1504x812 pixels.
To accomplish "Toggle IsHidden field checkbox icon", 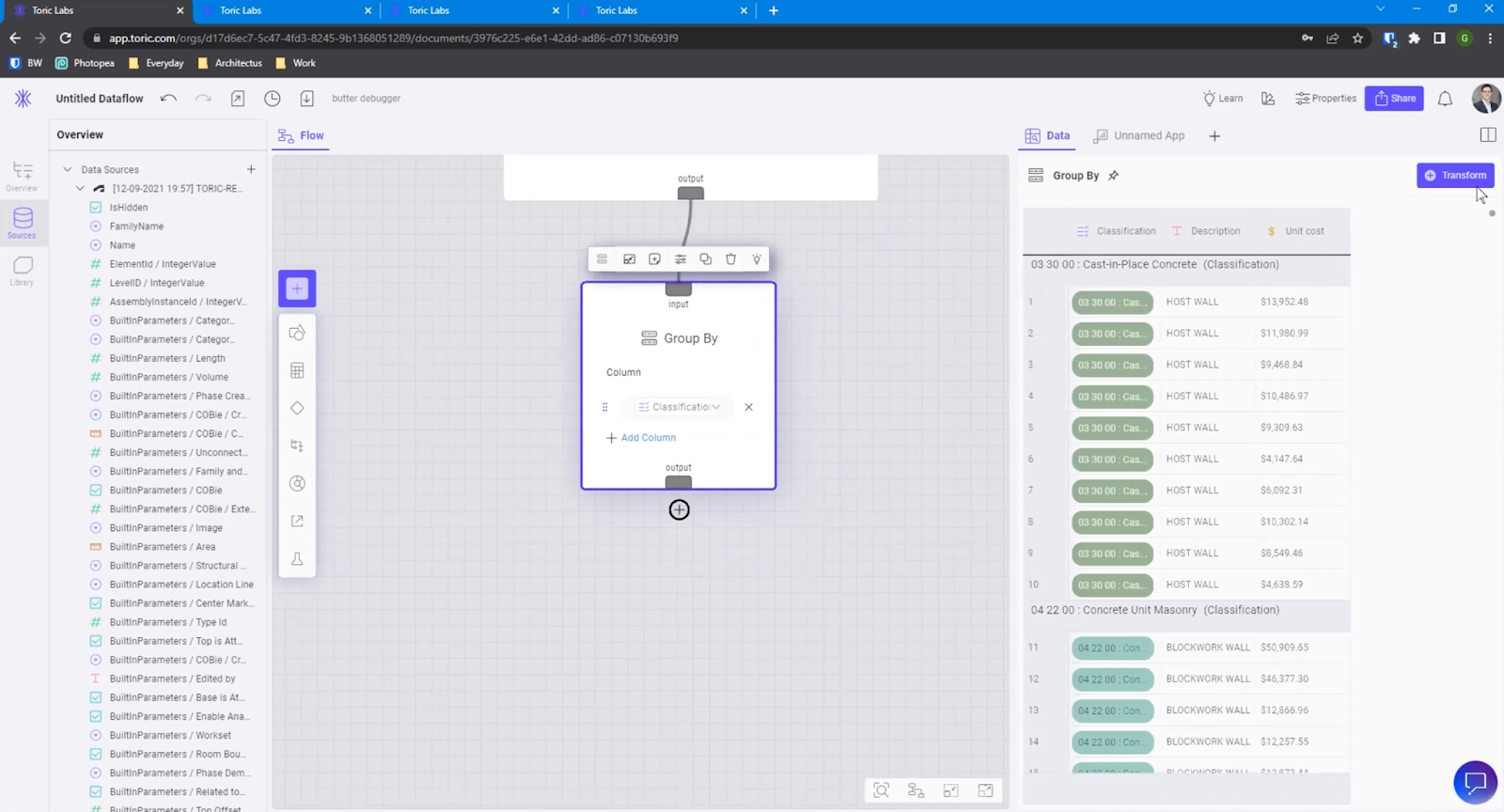I will point(95,207).
